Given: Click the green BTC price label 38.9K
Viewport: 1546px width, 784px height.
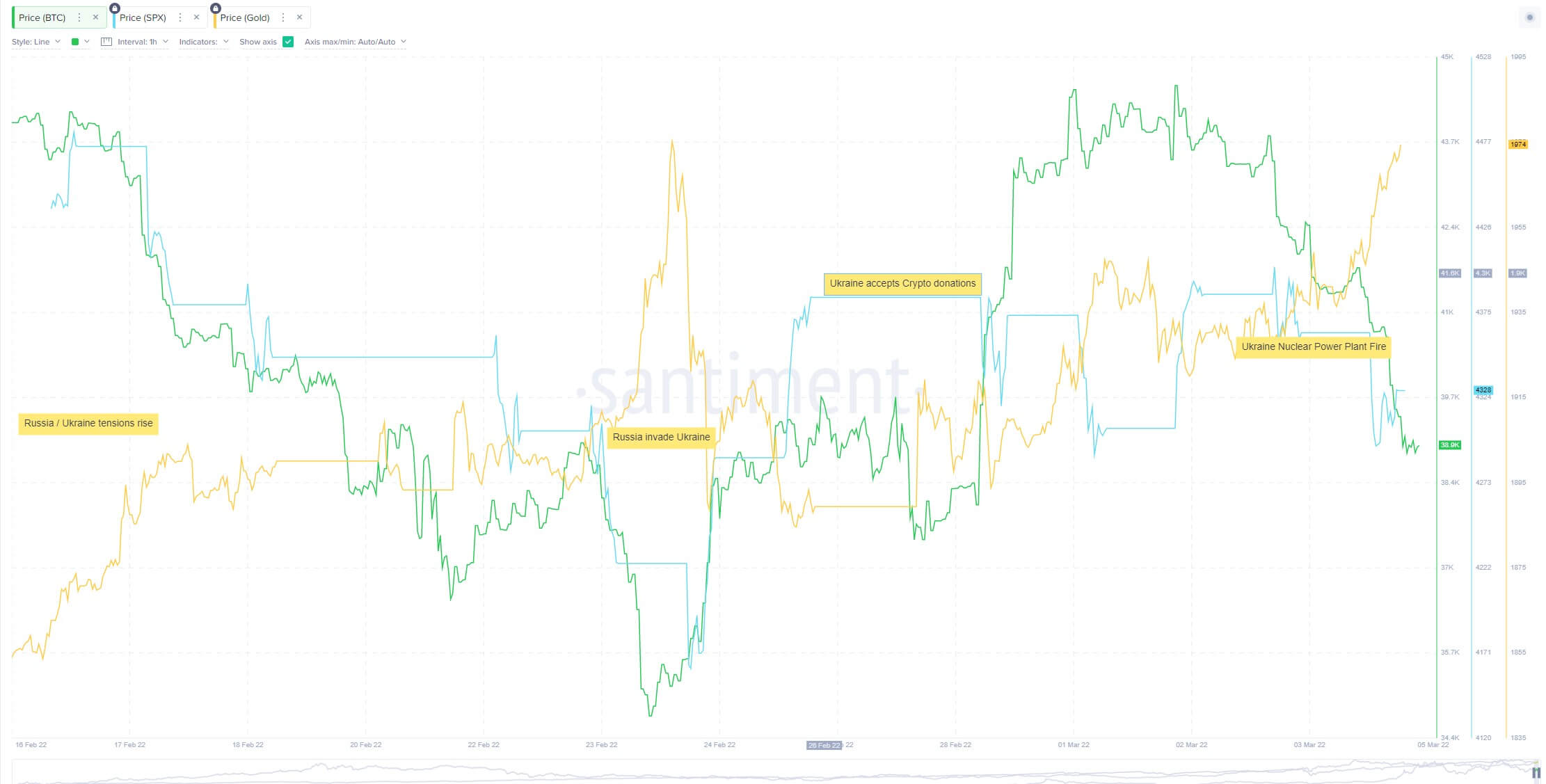Looking at the screenshot, I should click(1451, 444).
